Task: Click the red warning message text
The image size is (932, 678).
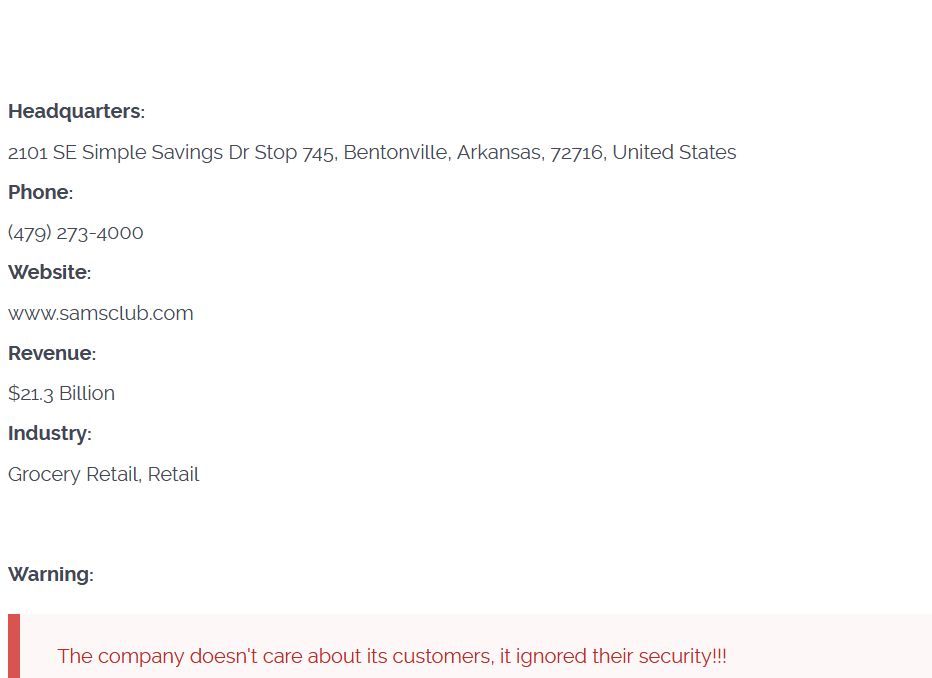Action: tap(392, 656)
